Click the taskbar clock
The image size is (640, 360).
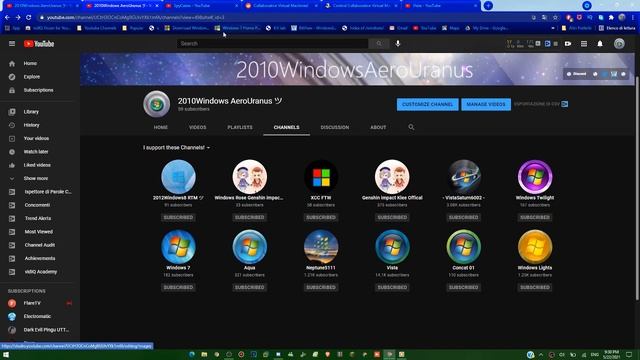611,354
